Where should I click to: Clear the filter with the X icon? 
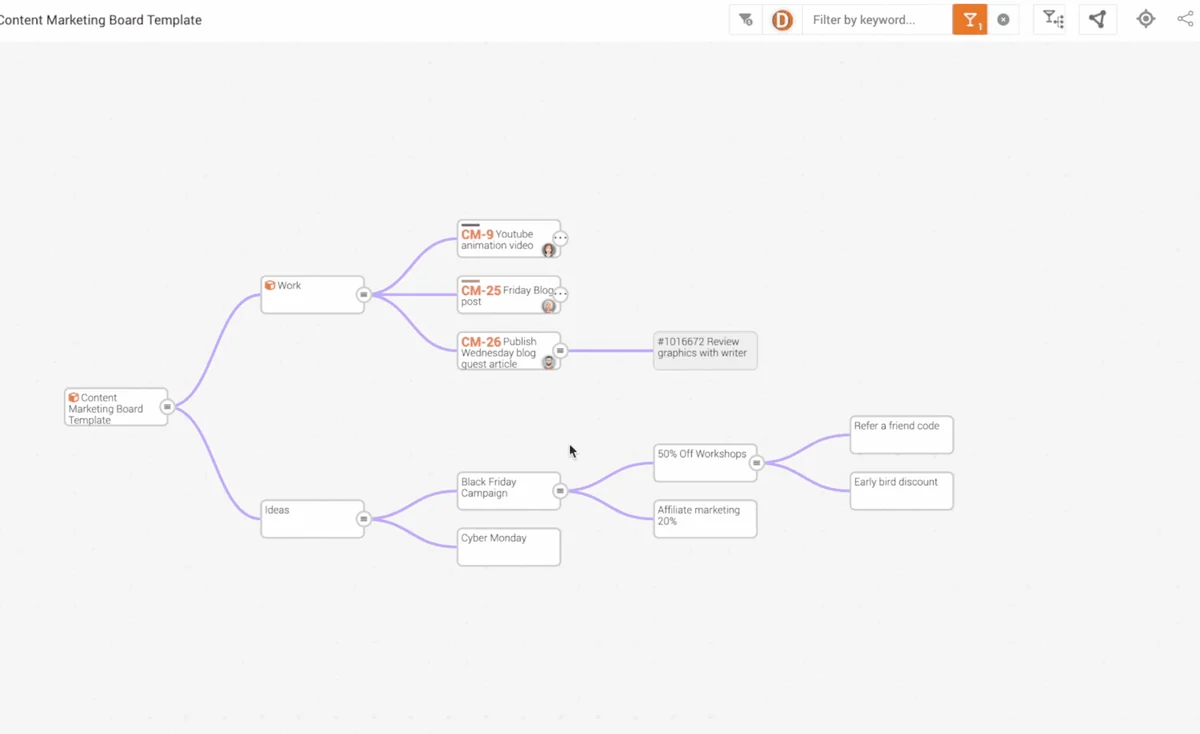pyautogui.click(x=1003, y=20)
